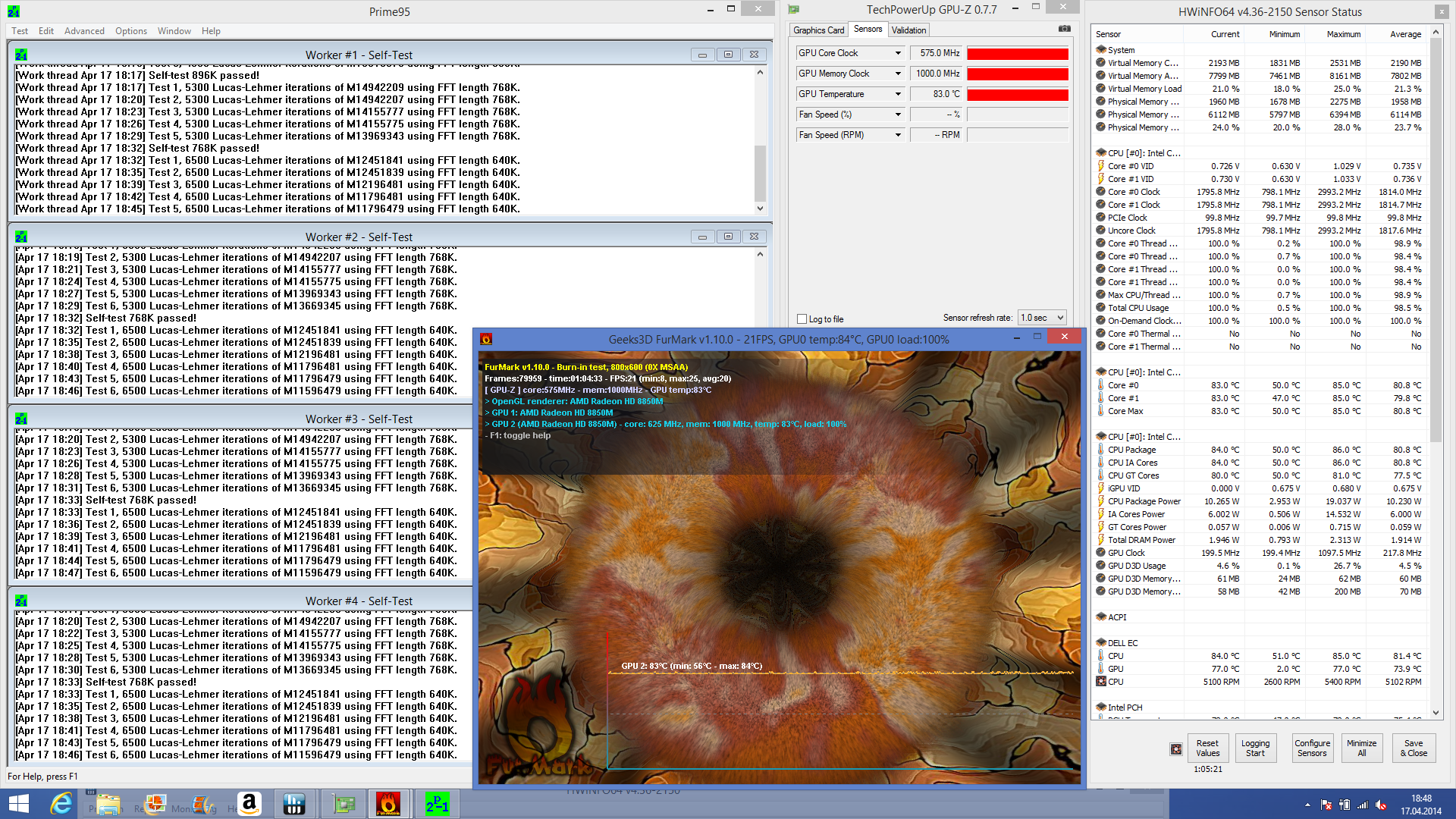This screenshot has height=819, width=1456.
Task: Click the Reset Values button
Action: pos(1207,748)
